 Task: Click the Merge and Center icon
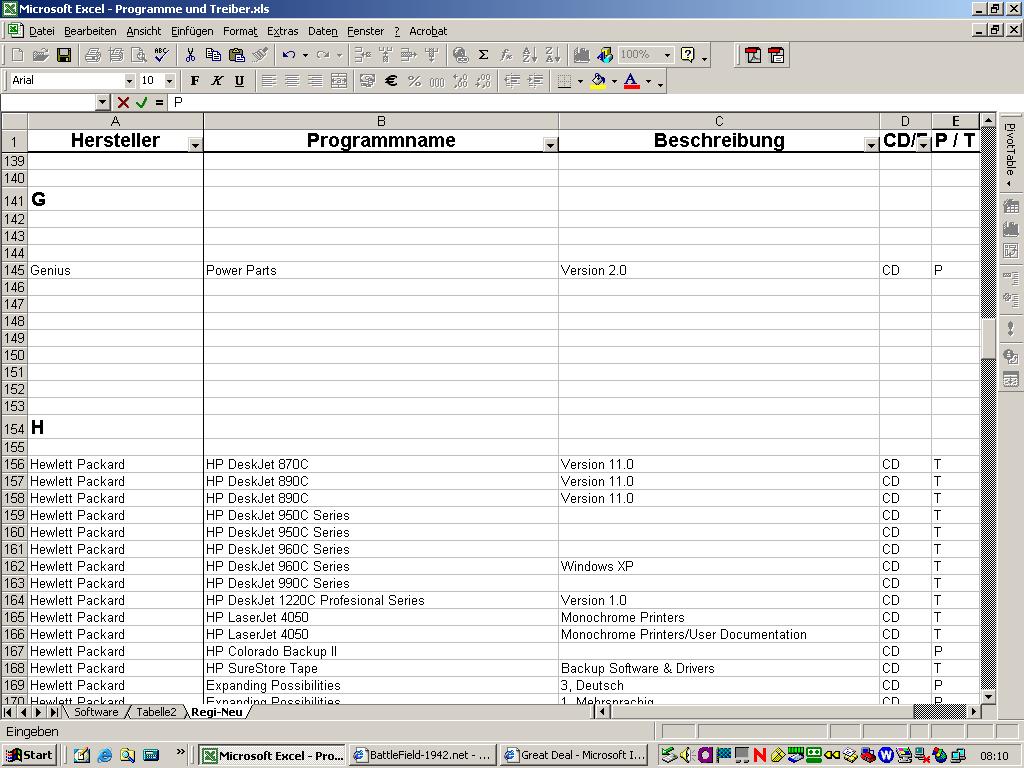click(339, 81)
